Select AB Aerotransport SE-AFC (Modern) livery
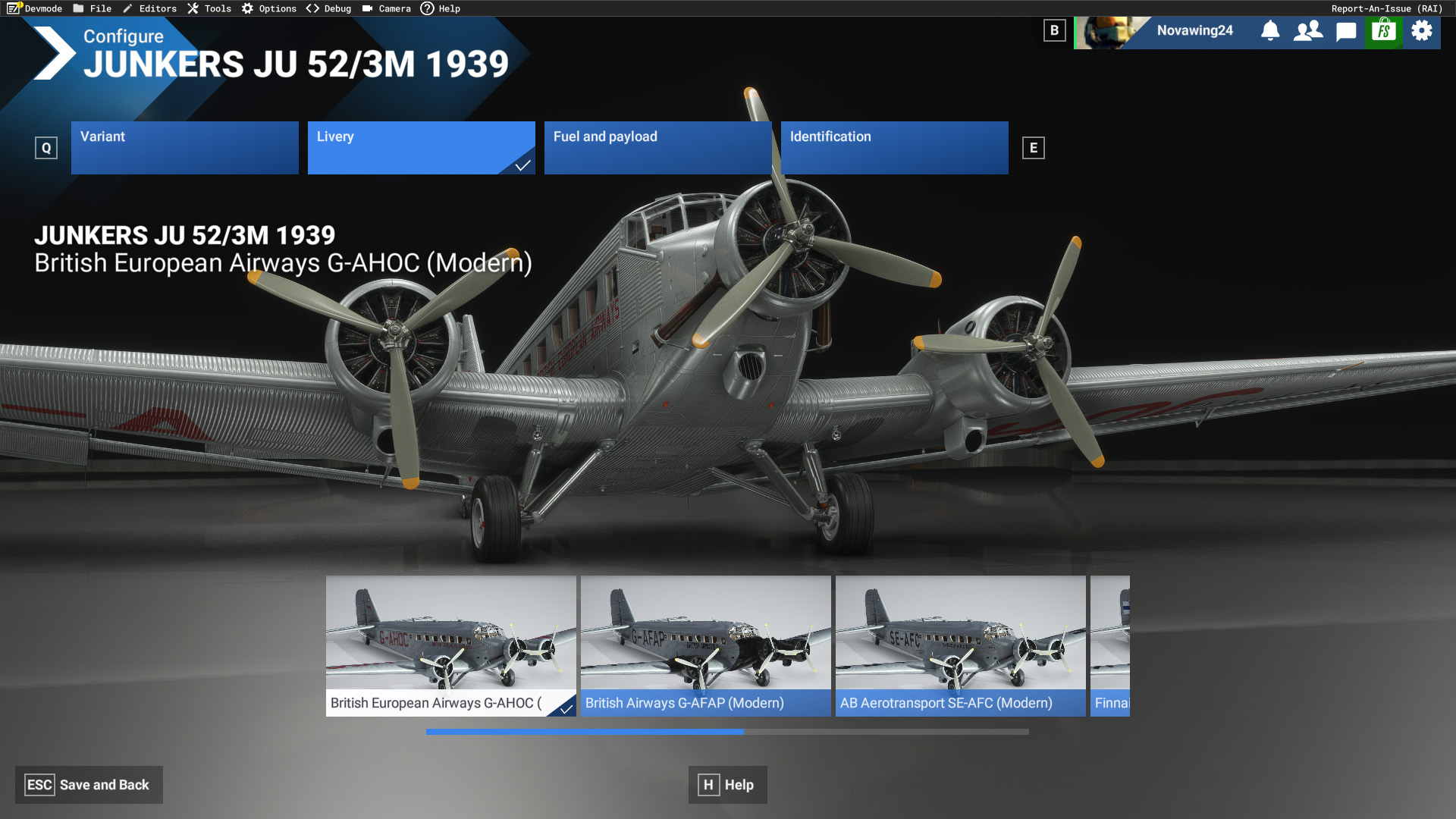The image size is (1456, 819). 961,646
